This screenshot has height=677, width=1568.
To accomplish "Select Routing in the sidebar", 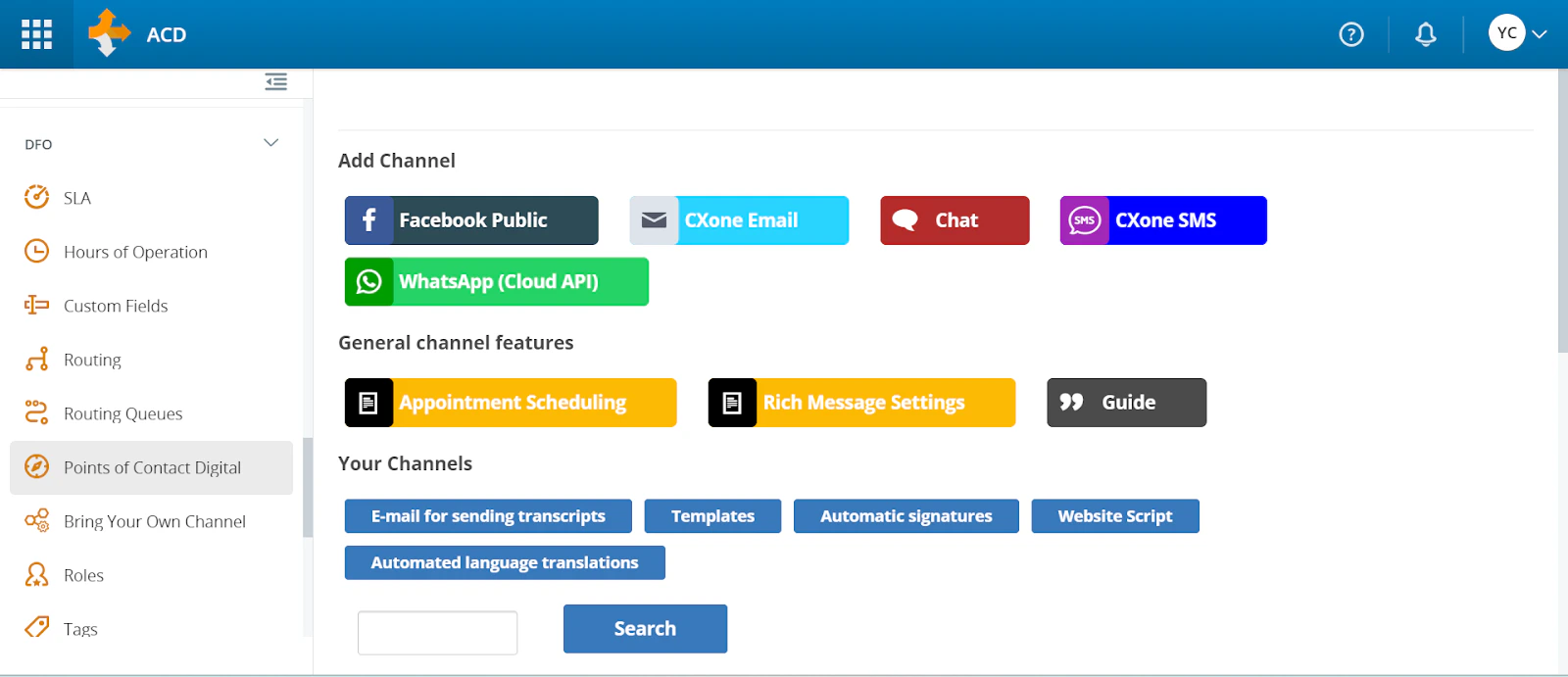I will 151,360.
